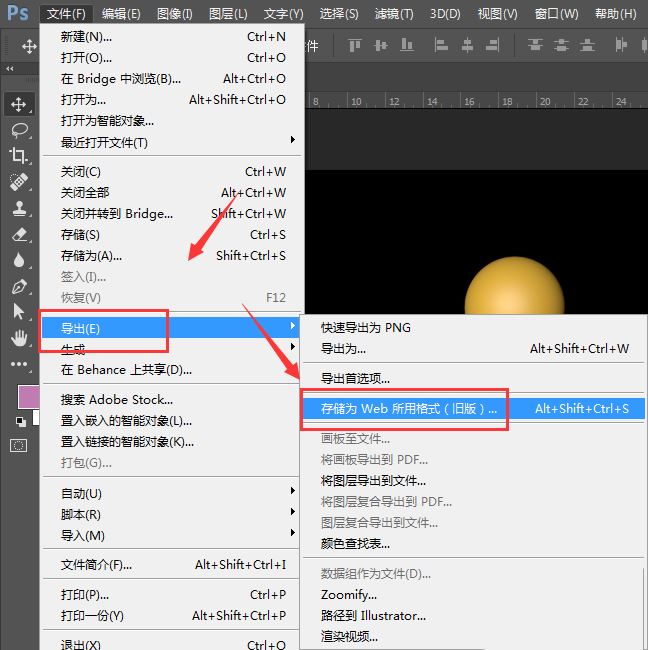
Task: Open the 文字(Y) menu
Action: [x=284, y=14]
